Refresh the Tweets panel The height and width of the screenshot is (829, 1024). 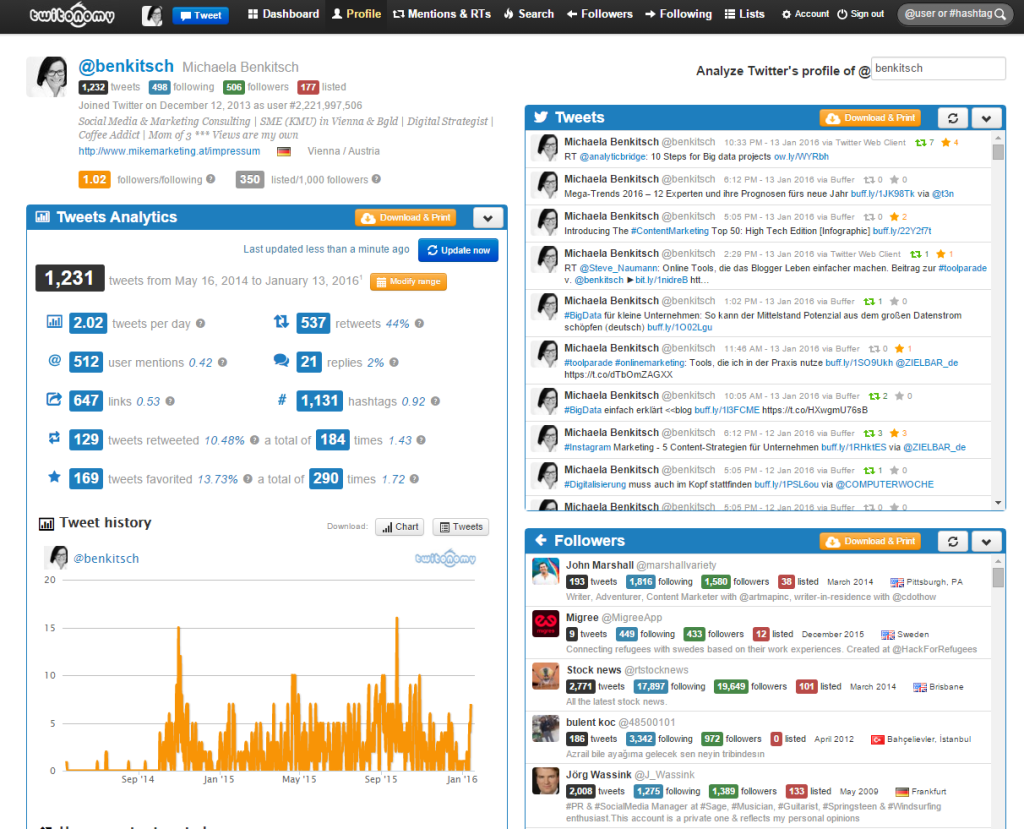(x=953, y=118)
